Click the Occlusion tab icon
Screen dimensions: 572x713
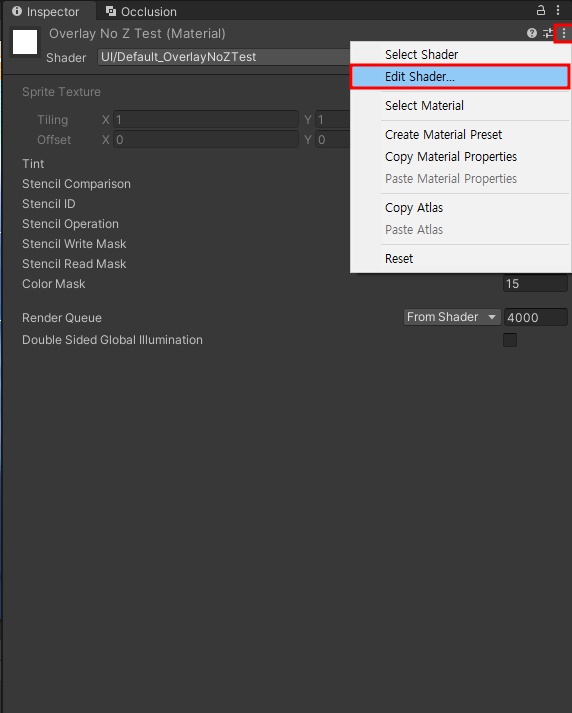pos(110,11)
